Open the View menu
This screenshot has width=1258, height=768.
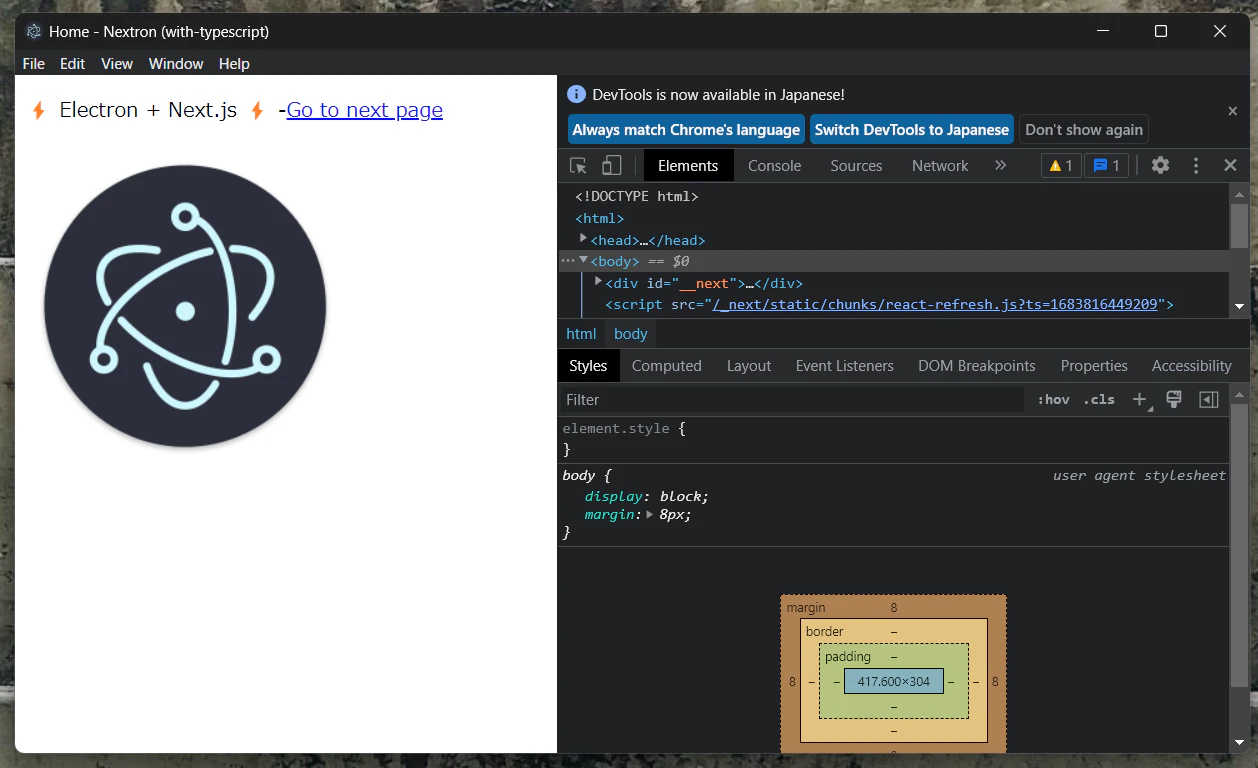pyautogui.click(x=117, y=64)
